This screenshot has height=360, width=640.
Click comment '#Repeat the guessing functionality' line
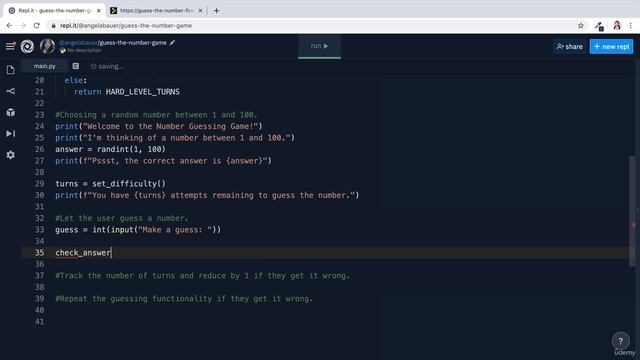click(x=184, y=299)
